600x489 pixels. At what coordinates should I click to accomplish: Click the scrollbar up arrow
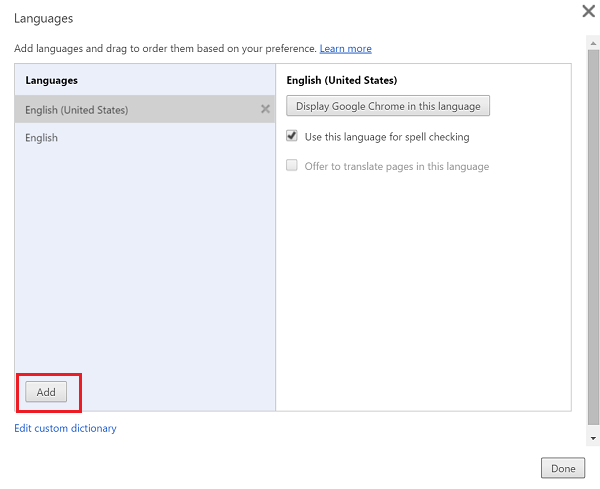tap(593, 43)
